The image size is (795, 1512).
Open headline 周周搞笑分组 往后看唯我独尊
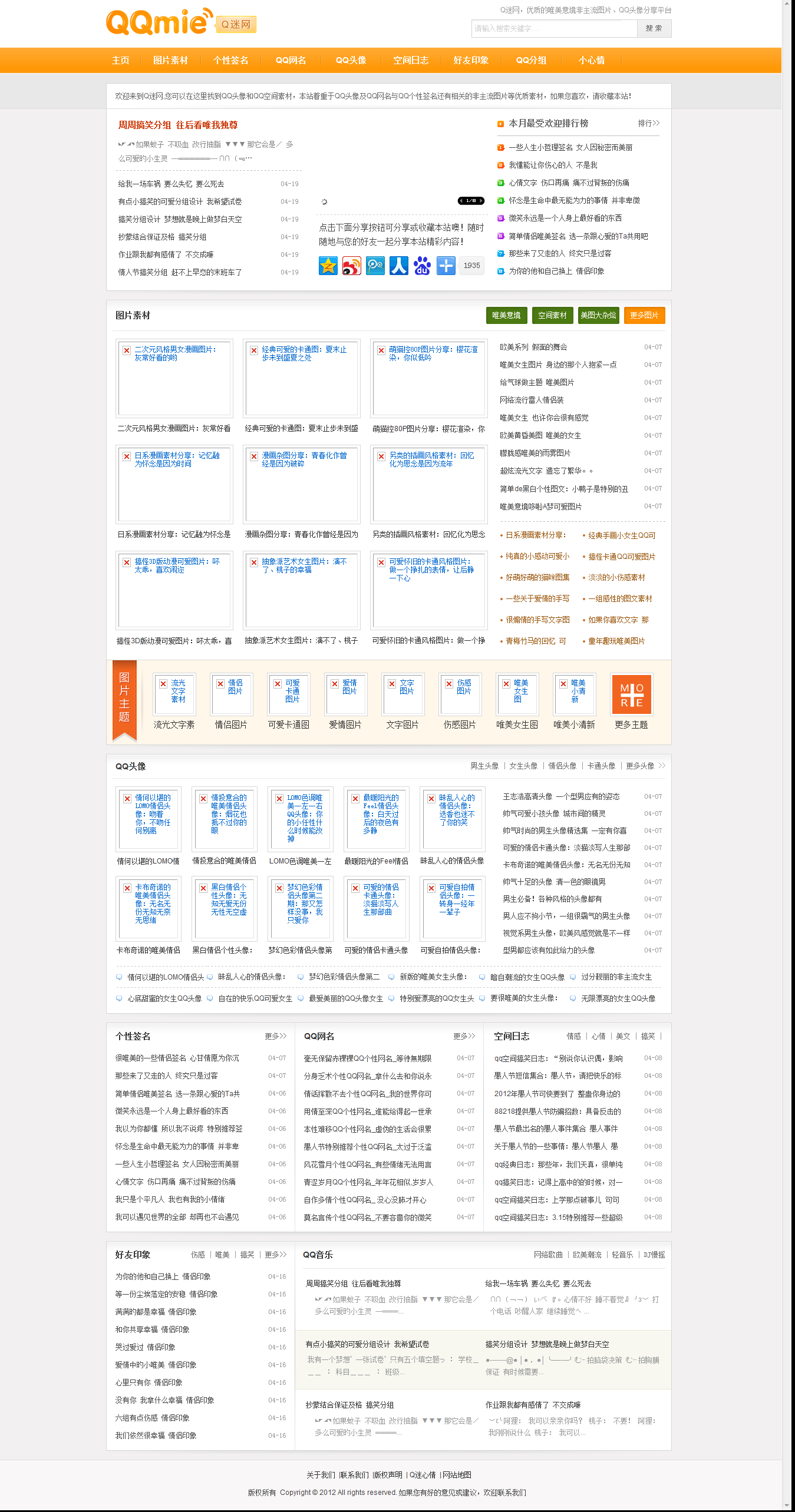pyautogui.click(x=178, y=125)
